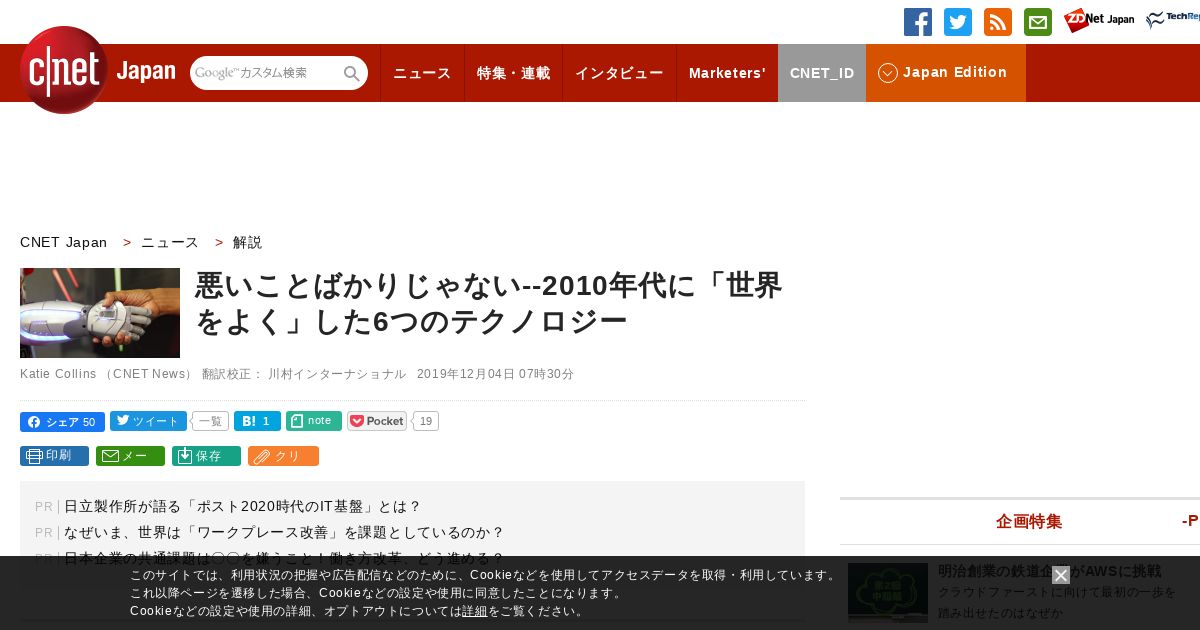The height and width of the screenshot is (630, 1200).
Task: Go to CNET Japan home logo
Action: coord(97,70)
